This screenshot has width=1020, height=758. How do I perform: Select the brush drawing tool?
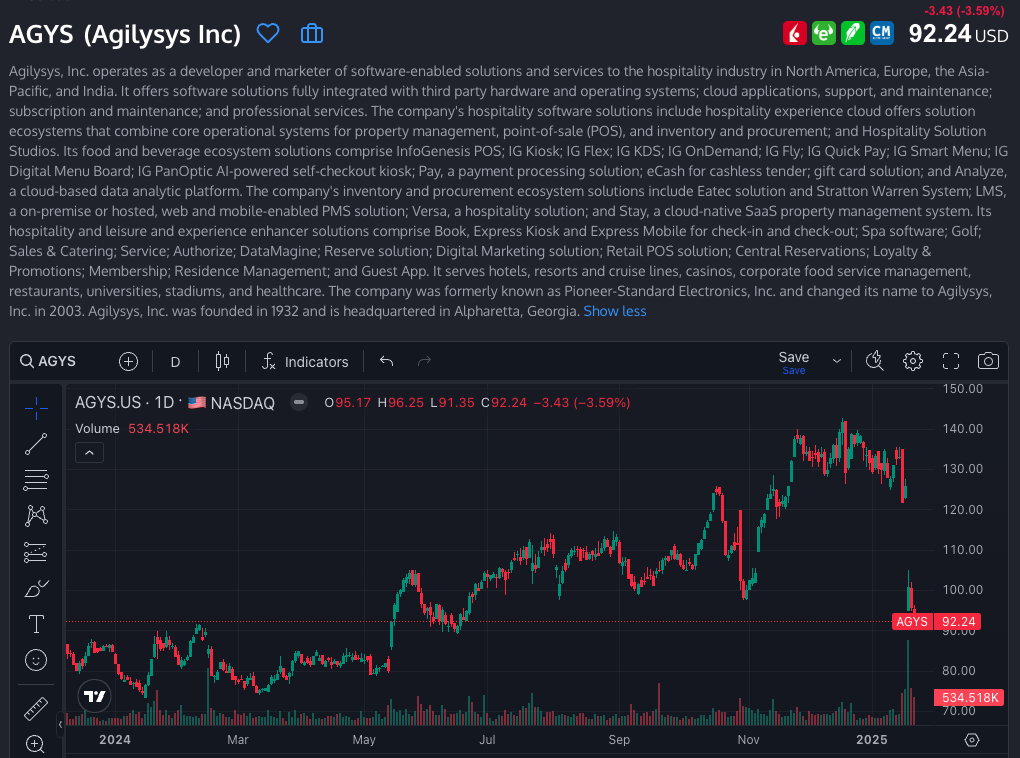click(x=36, y=588)
